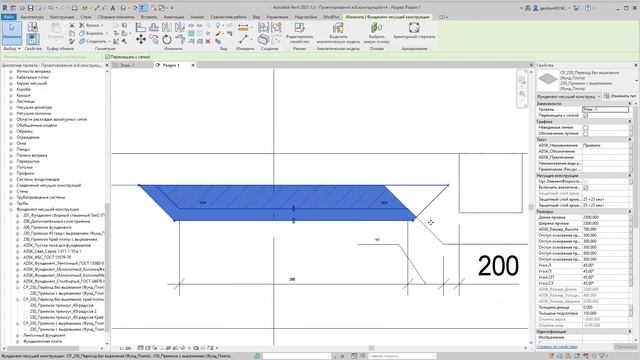The image size is (640, 360).
Task: Select the 'Лестницы' tree item
Action: (26, 101)
